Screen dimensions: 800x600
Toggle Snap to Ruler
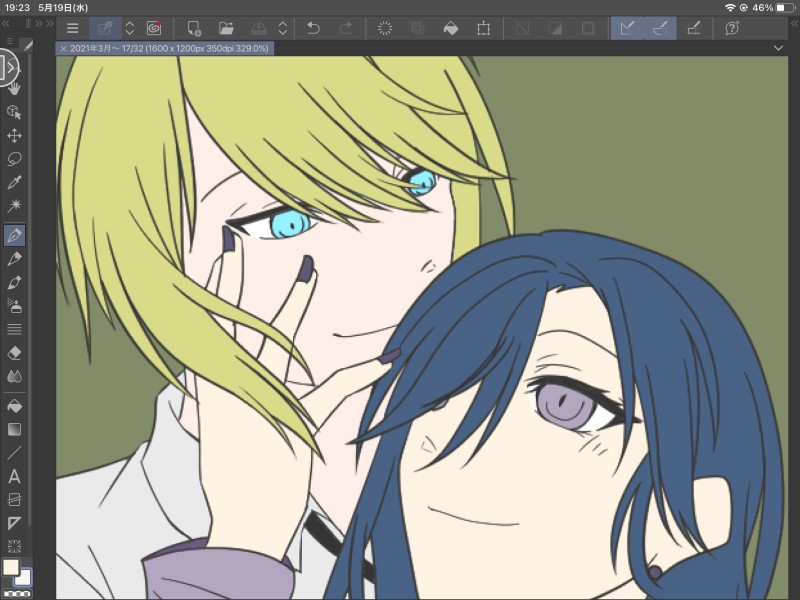tap(628, 28)
